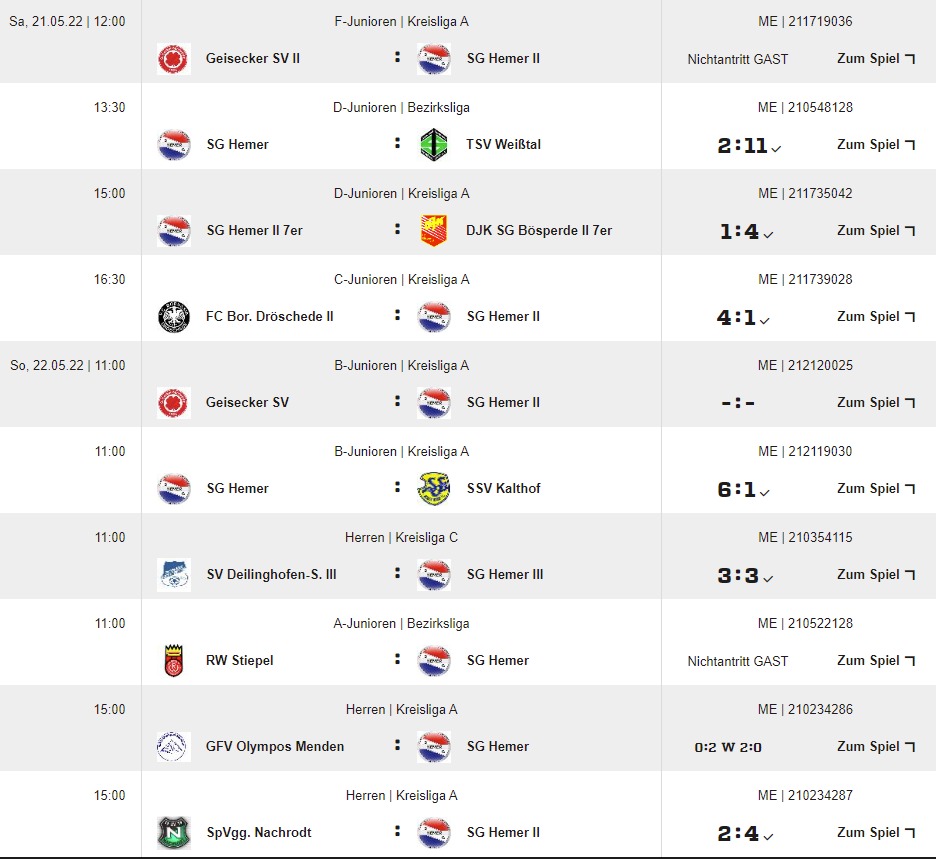Open Zum Spiel for RW Stiepel match
936x859 pixels.
pyautogui.click(x=876, y=661)
